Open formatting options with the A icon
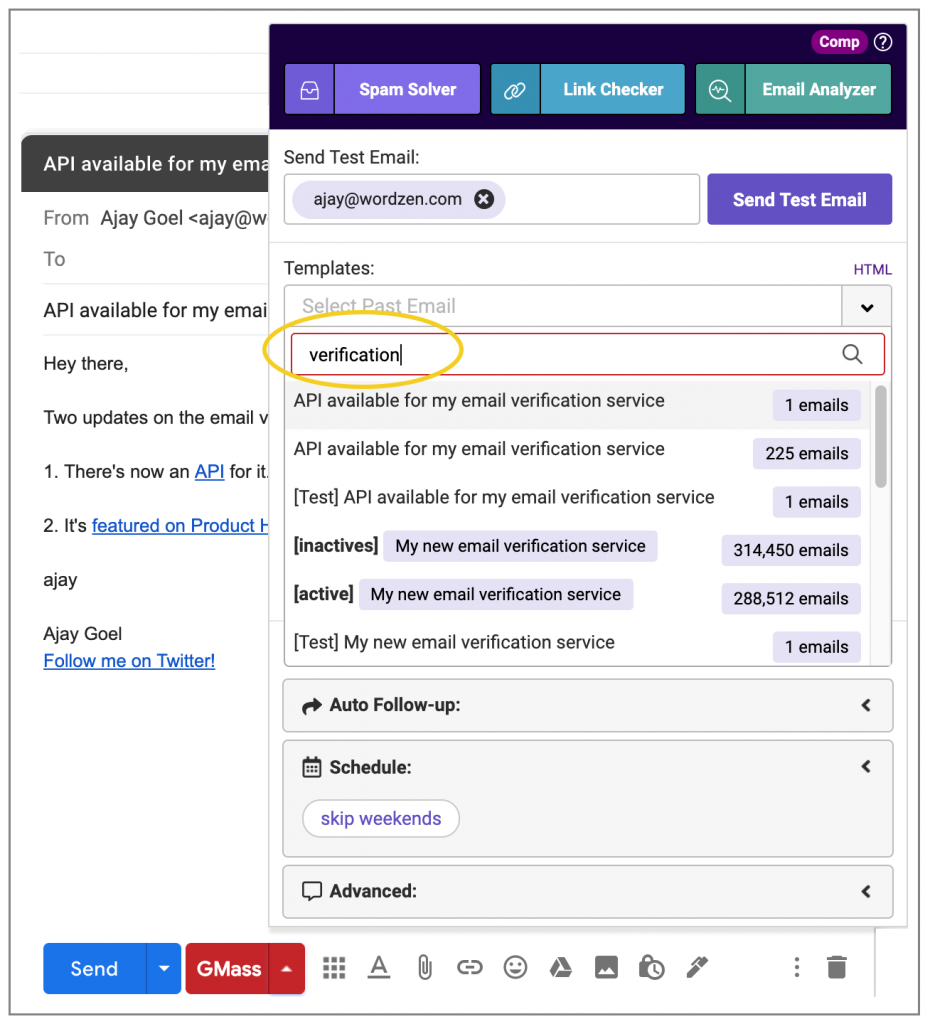The width and height of the screenshot is (930, 1024). pyautogui.click(x=379, y=967)
